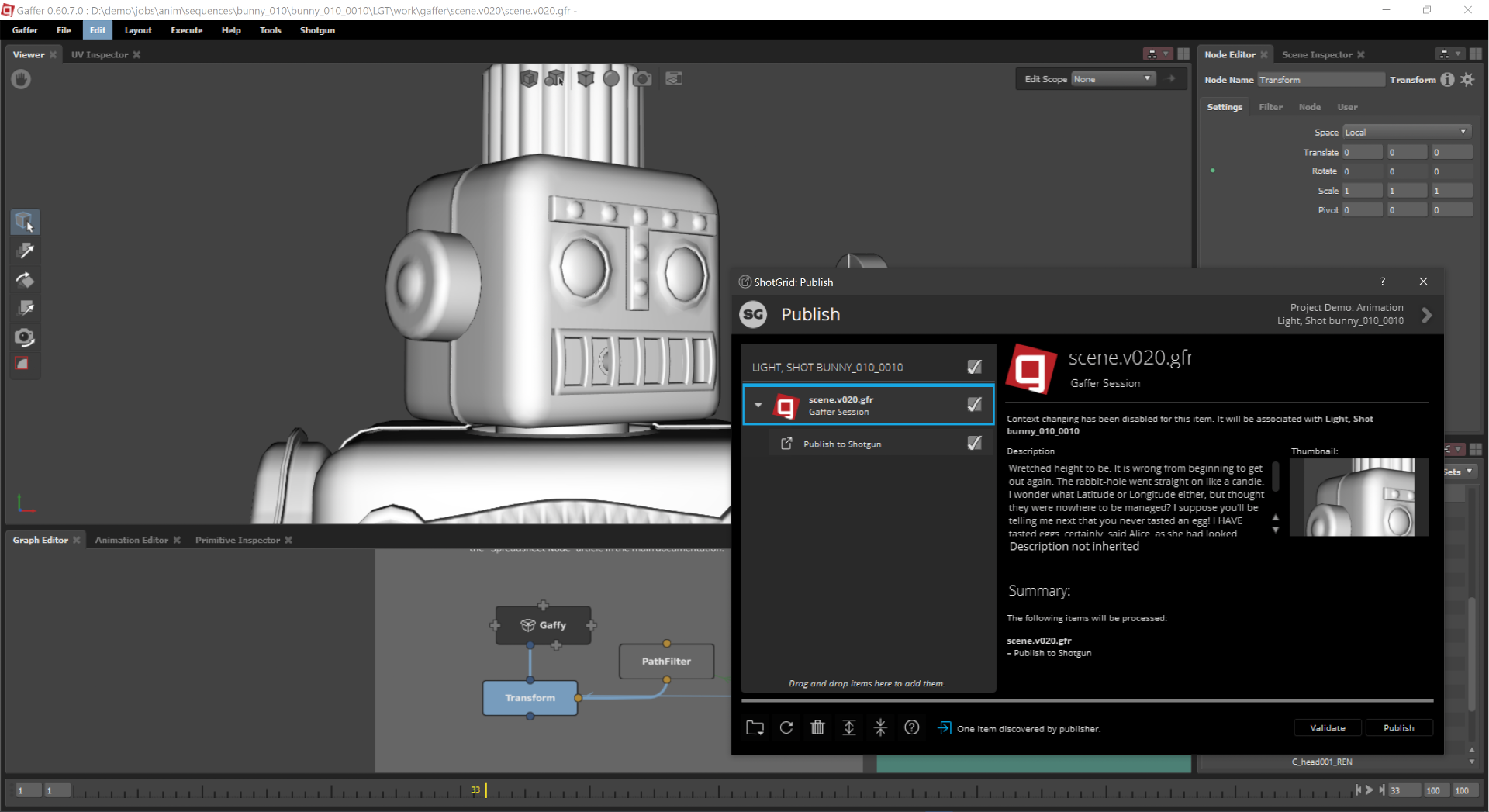The width and height of the screenshot is (1489, 812).
Task: Select the Rotate tool in Viewer toolbar
Action: pyautogui.click(x=25, y=280)
